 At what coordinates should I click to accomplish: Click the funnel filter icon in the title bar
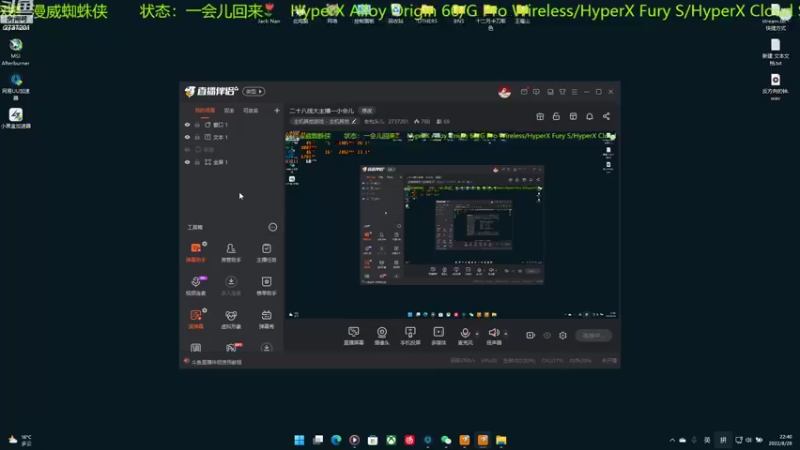coord(562,92)
